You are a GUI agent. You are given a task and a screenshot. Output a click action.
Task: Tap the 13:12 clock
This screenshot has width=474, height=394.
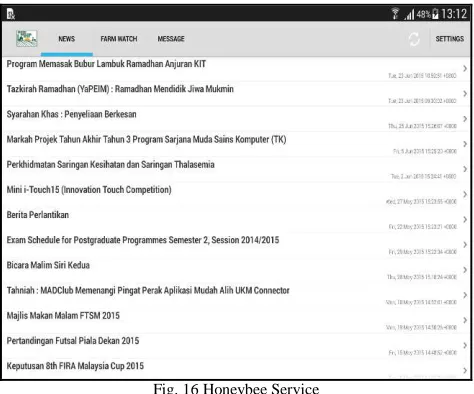pos(454,14)
